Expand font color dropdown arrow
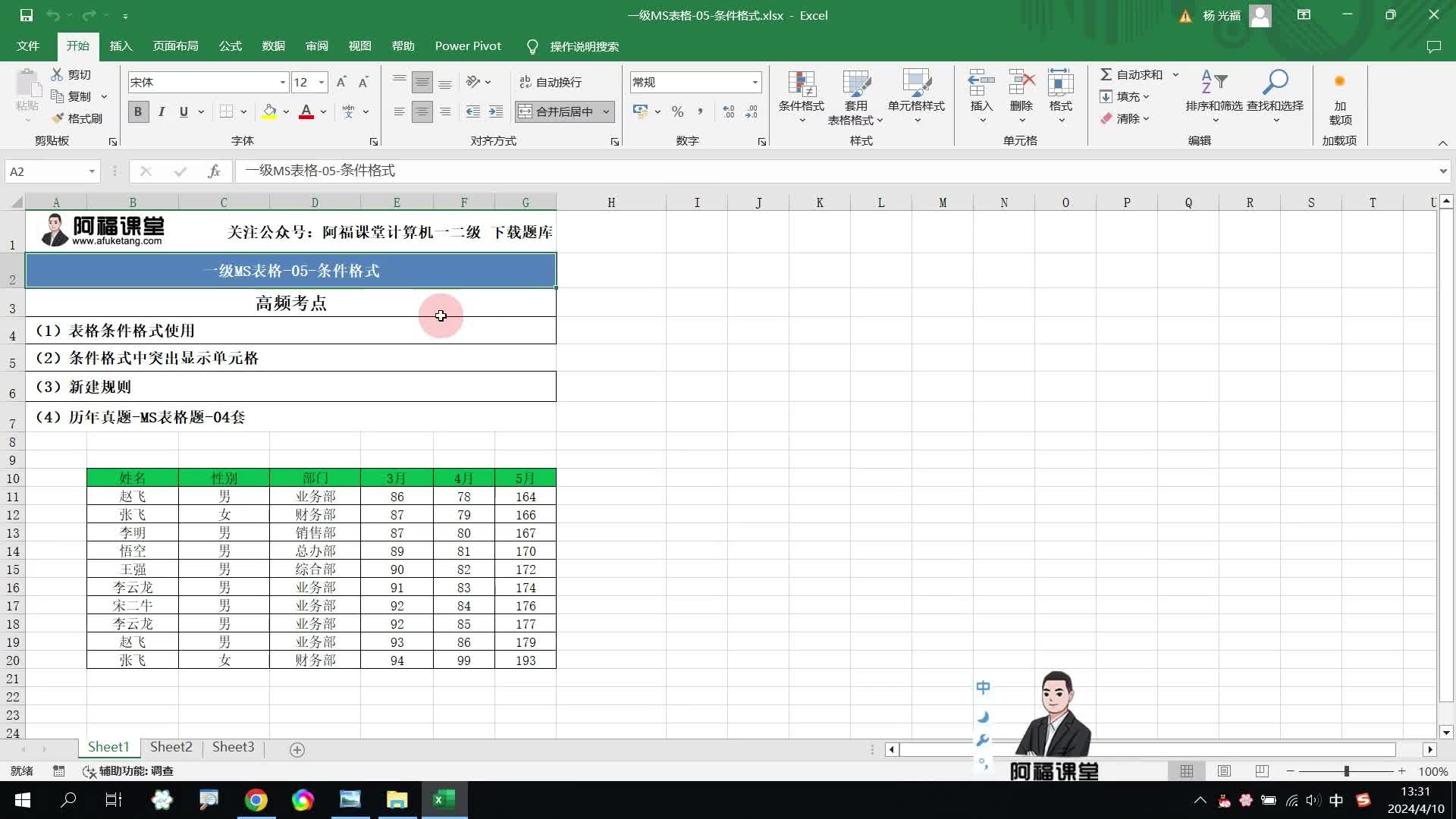The width and height of the screenshot is (1456, 819). pyautogui.click(x=323, y=111)
